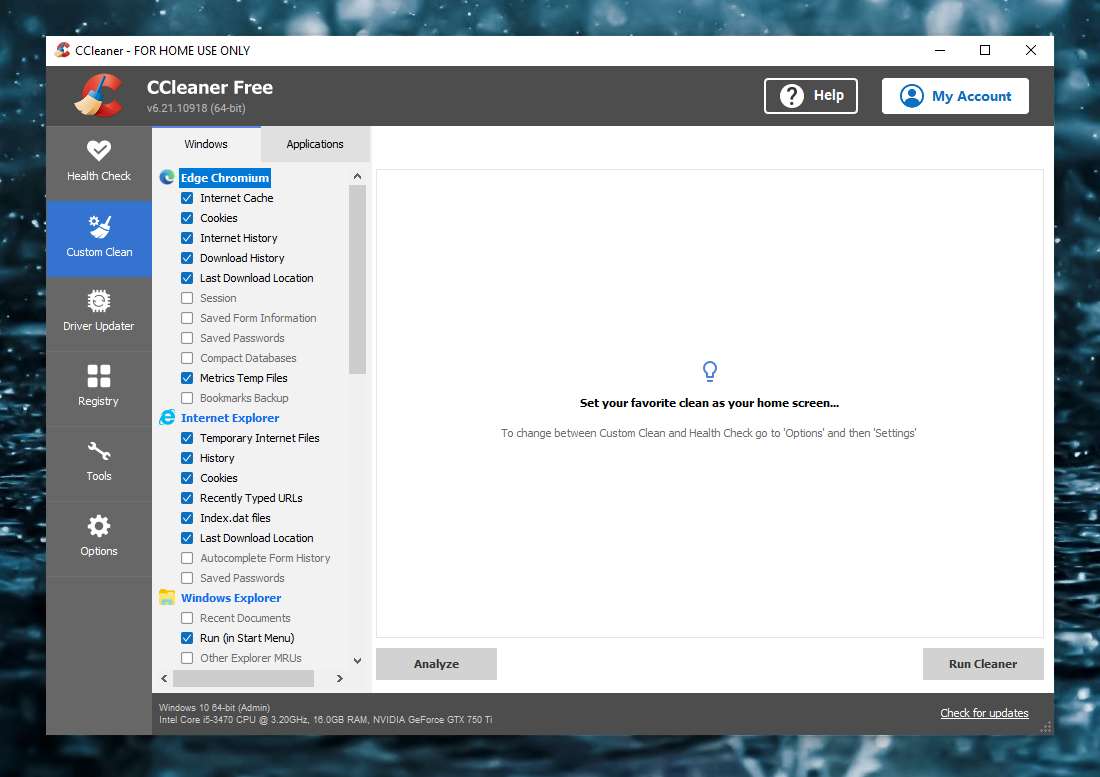Select the Windows Explorer tree heading
Viewport: 1100px width, 777px height.
pos(231,597)
